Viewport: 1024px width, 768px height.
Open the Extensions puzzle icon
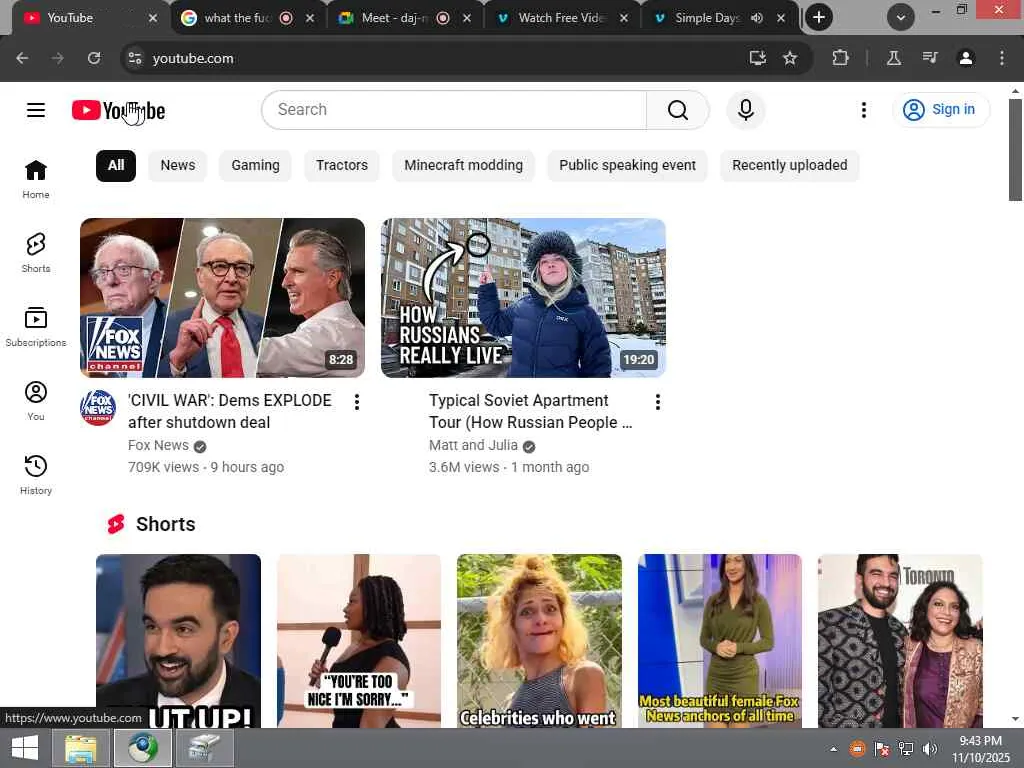tap(840, 58)
